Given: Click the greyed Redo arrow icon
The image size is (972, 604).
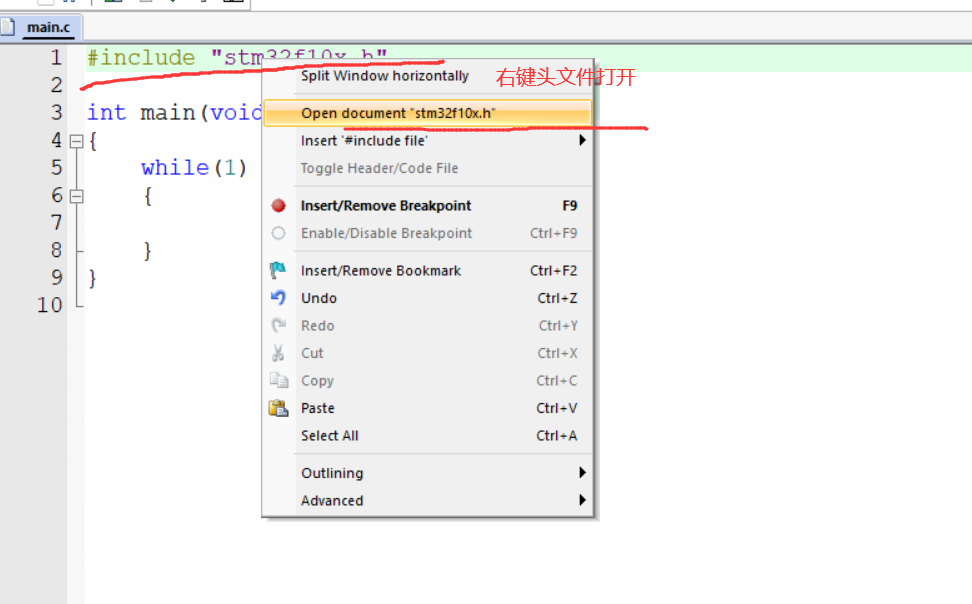Looking at the screenshot, I should point(278,325).
